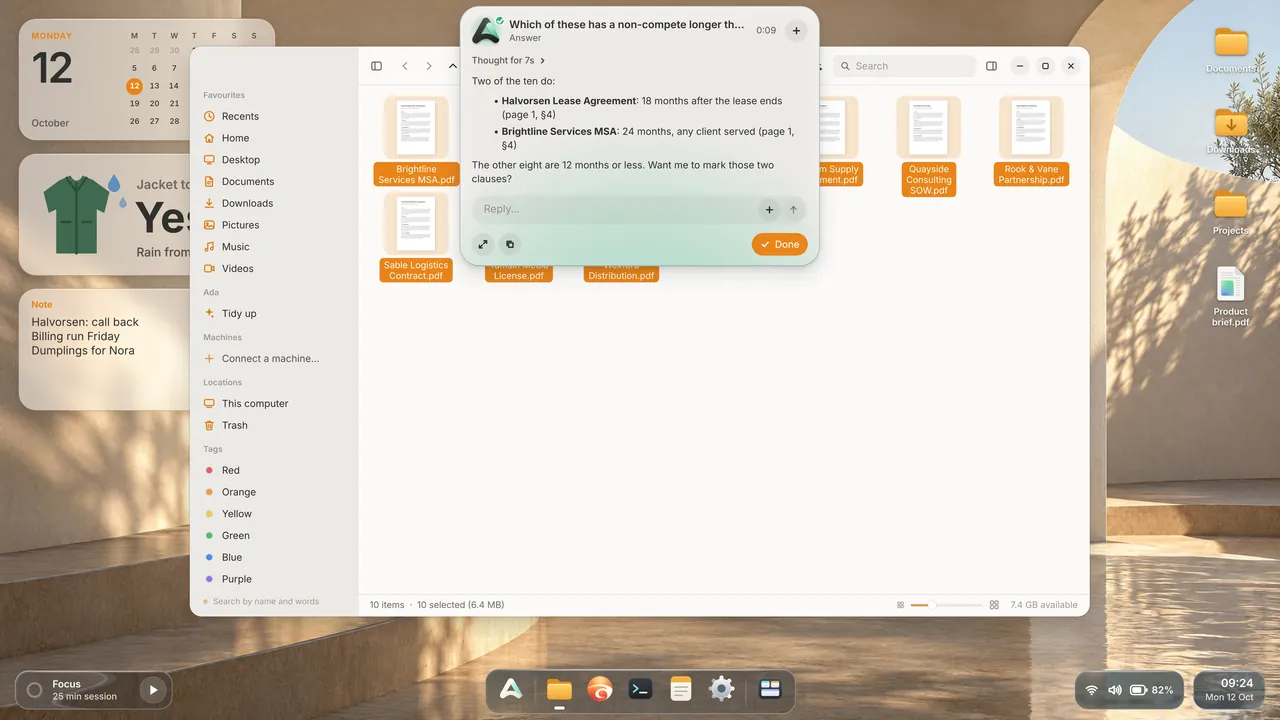Select the Sable Logistics Contract.pdf file
The height and width of the screenshot is (720, 1280).
click(x=416, y=237)
